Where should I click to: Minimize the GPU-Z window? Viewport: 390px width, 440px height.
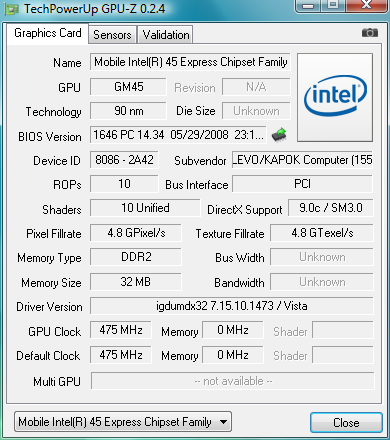click(308, 5)
